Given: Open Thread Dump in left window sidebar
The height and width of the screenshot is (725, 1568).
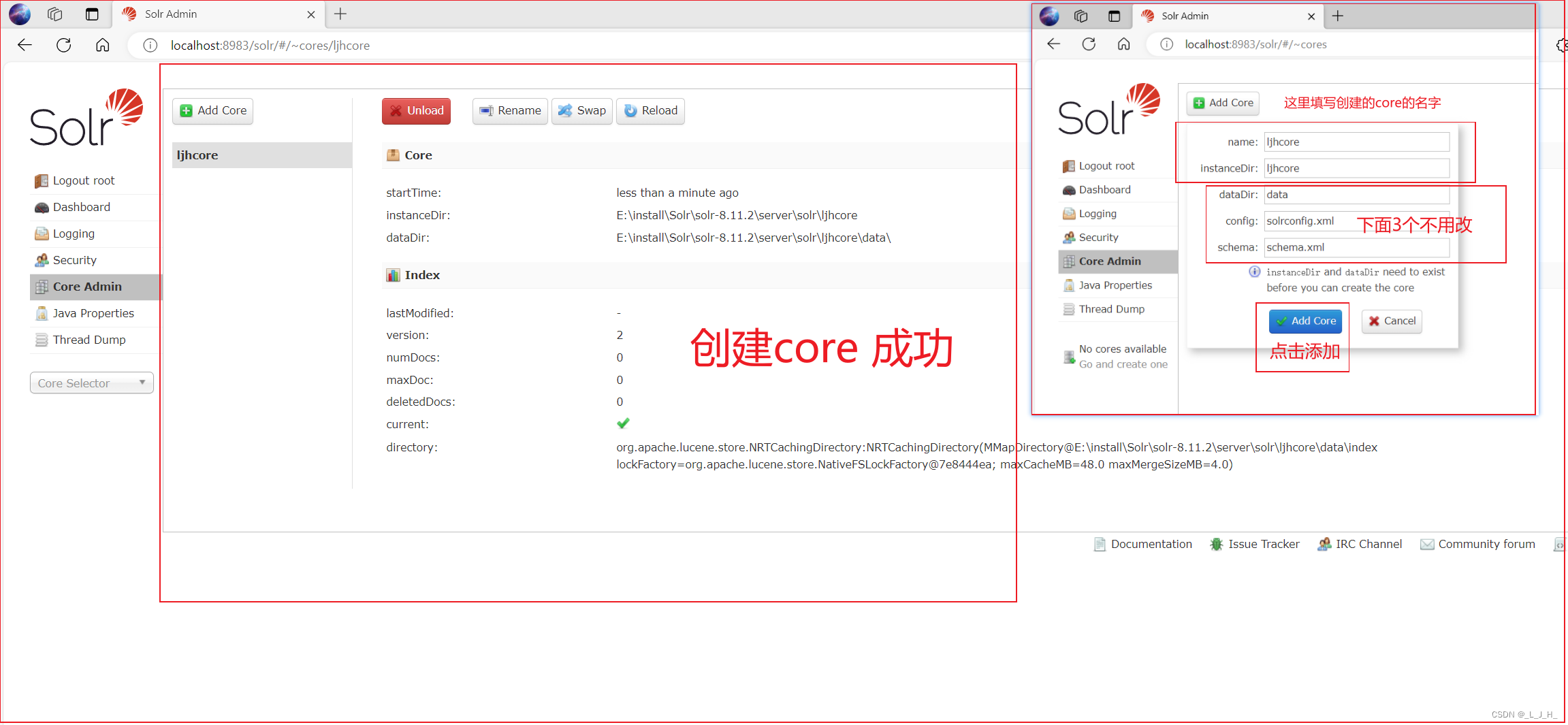Looking at the screenshot, I should (89, 340).
